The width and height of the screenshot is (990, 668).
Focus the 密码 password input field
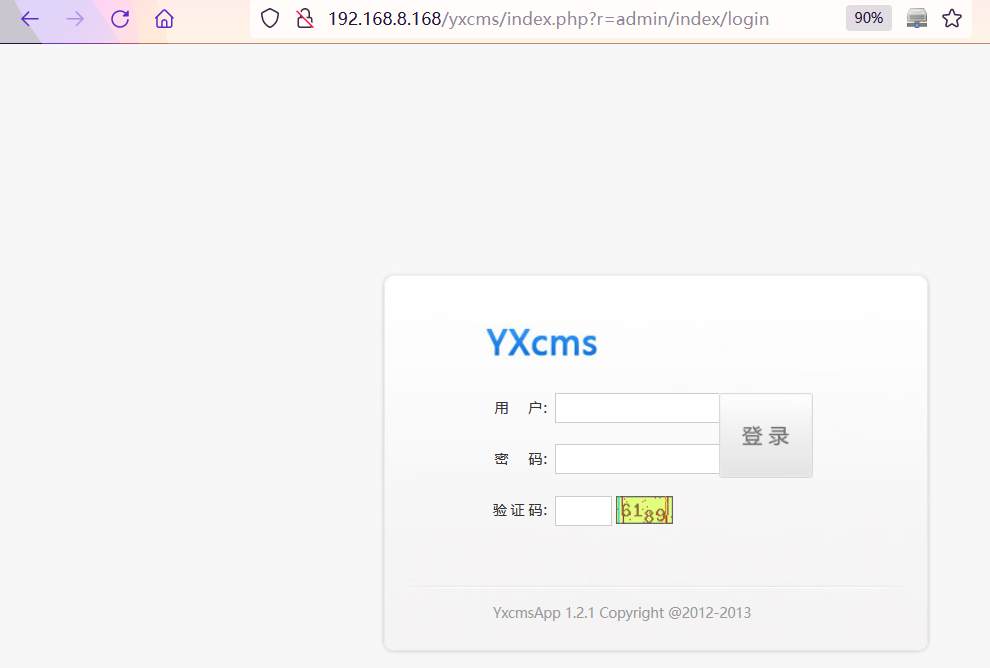click(x=637, y=459)
